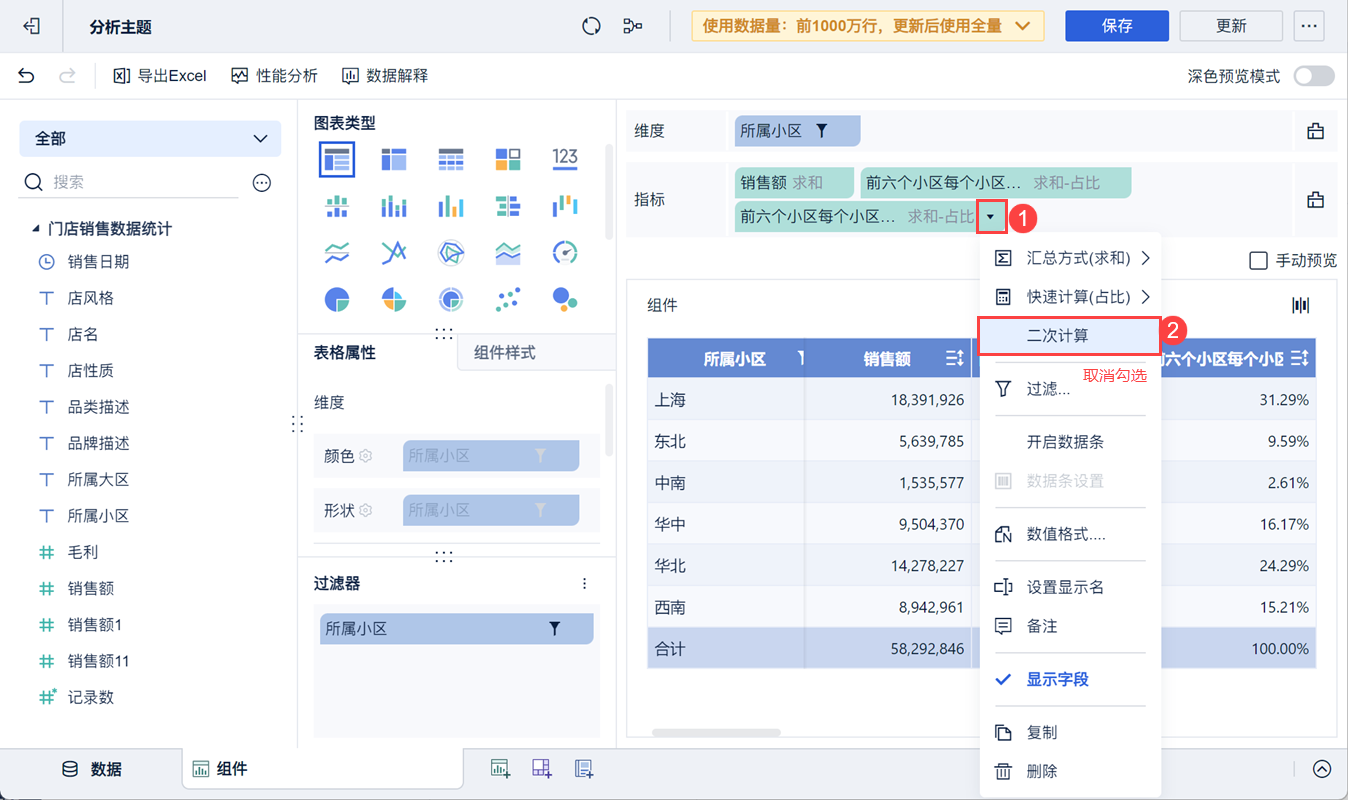Switch to the 数据 bottom tab
1348x800 pixels.
coord(92,769)
